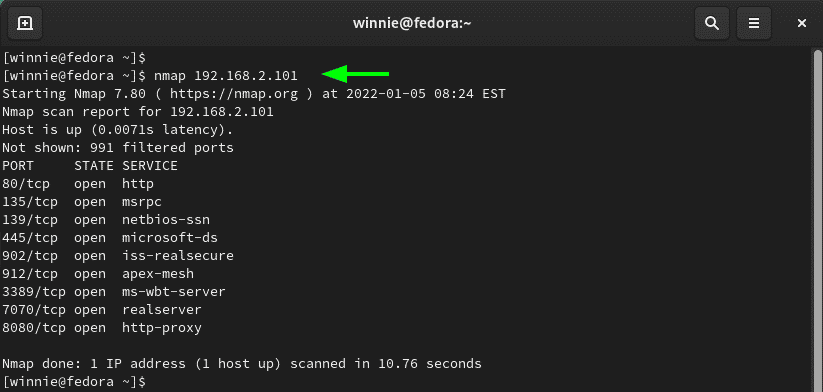Open the https://nmap.org link

click(234, 94)
